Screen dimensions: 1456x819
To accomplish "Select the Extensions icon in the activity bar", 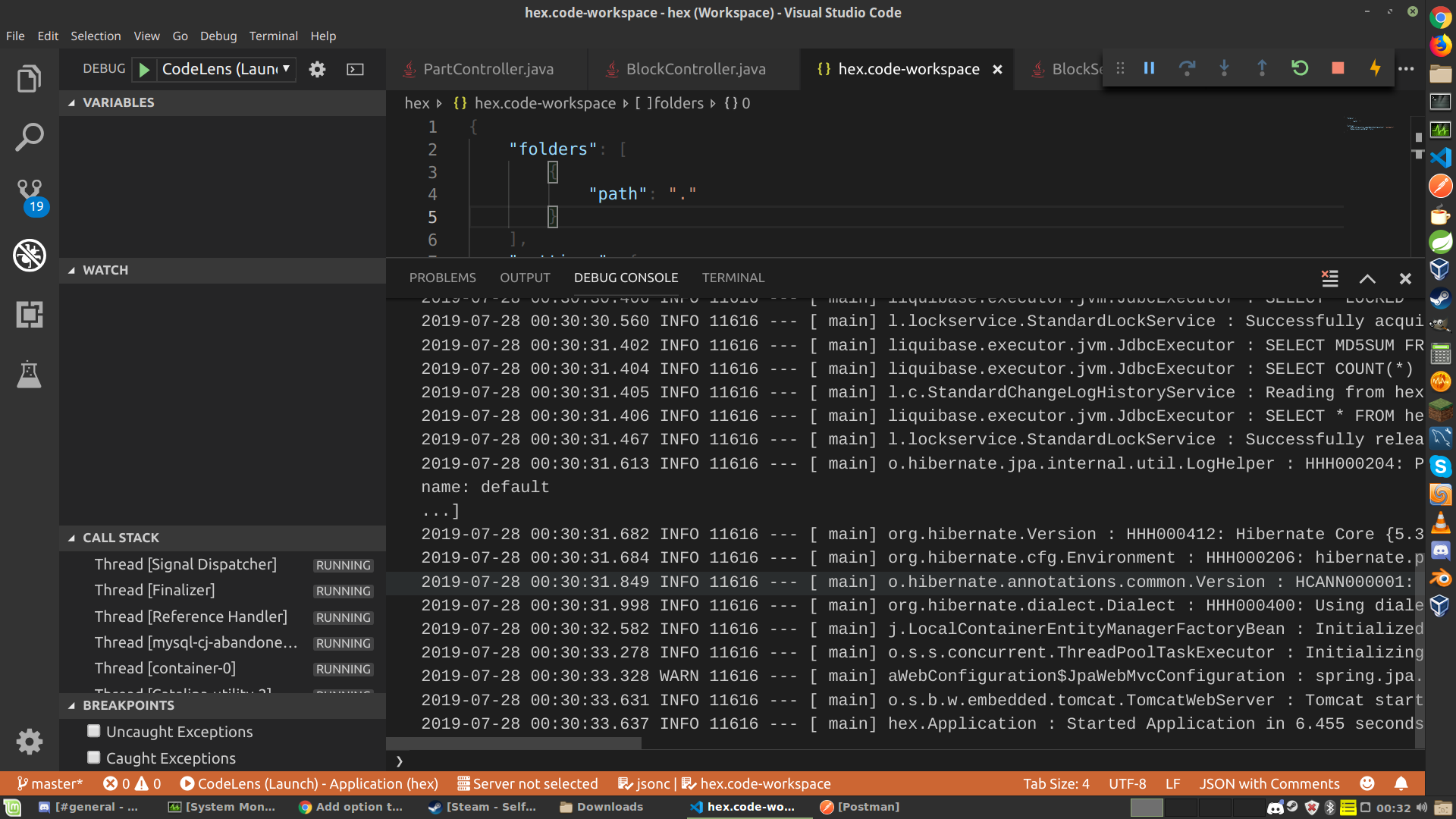I will (x=29, y=314).
